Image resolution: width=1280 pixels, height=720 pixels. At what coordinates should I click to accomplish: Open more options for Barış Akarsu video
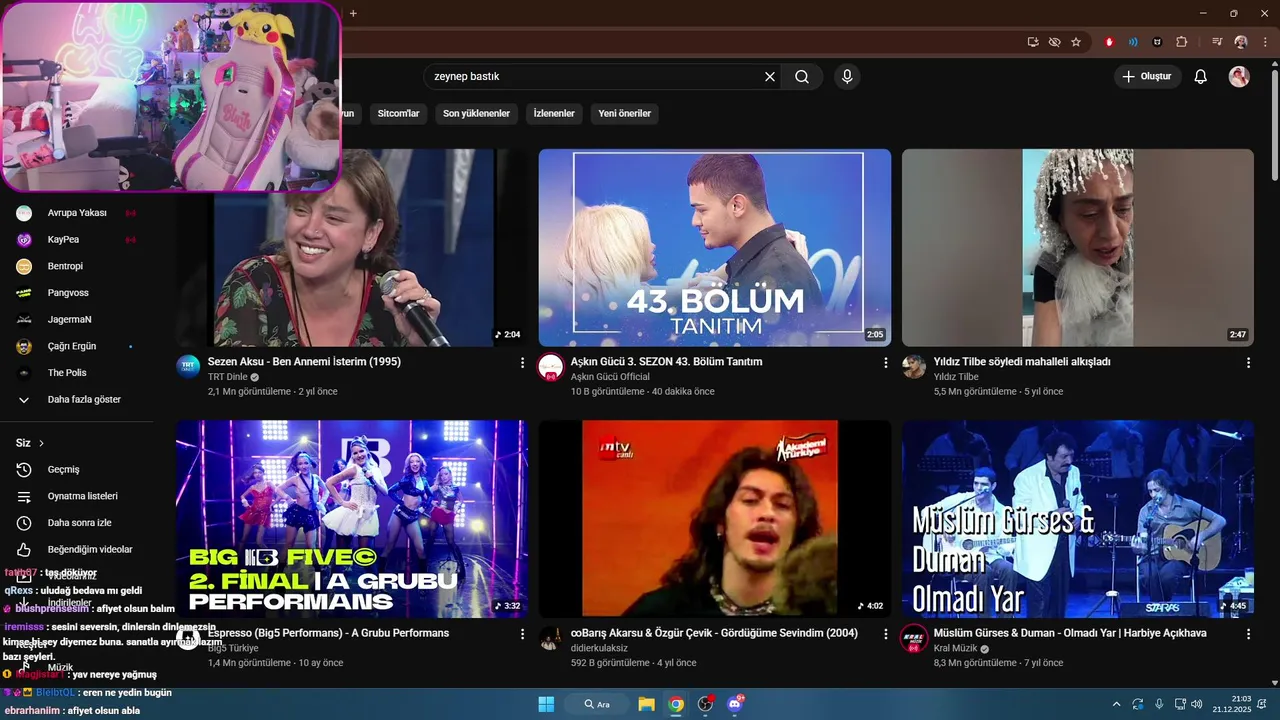(885, 634)
